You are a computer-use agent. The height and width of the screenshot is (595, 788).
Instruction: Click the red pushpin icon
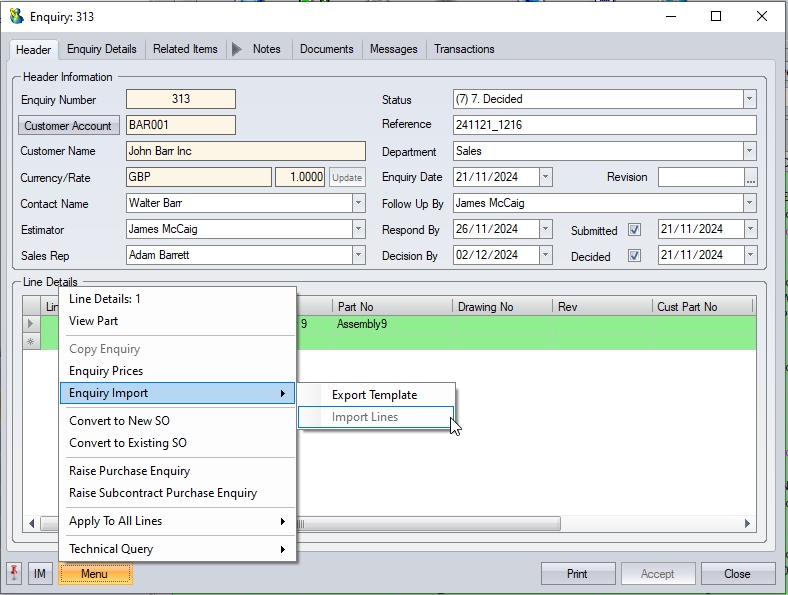14,574
